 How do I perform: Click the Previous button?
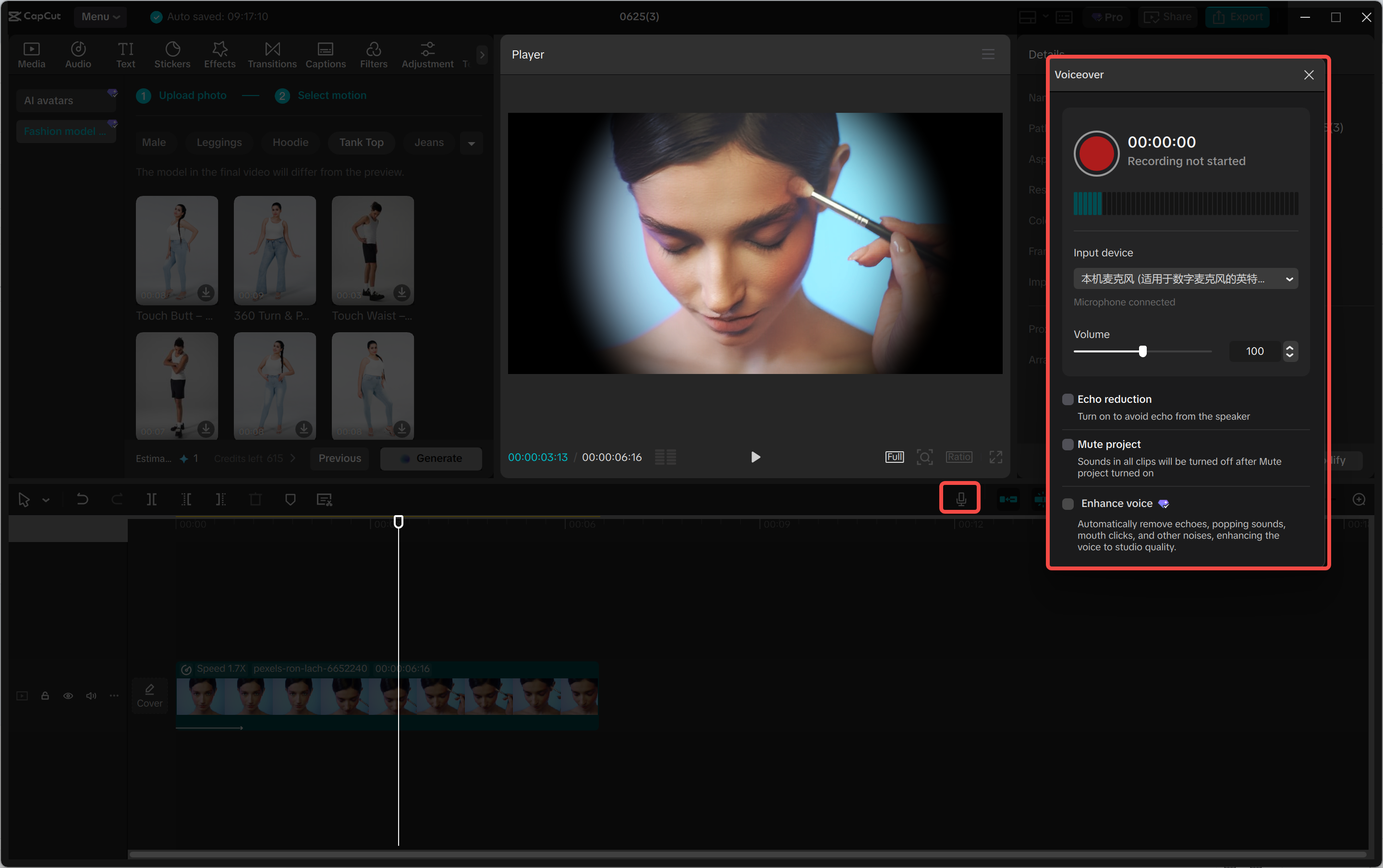(340, 458)
